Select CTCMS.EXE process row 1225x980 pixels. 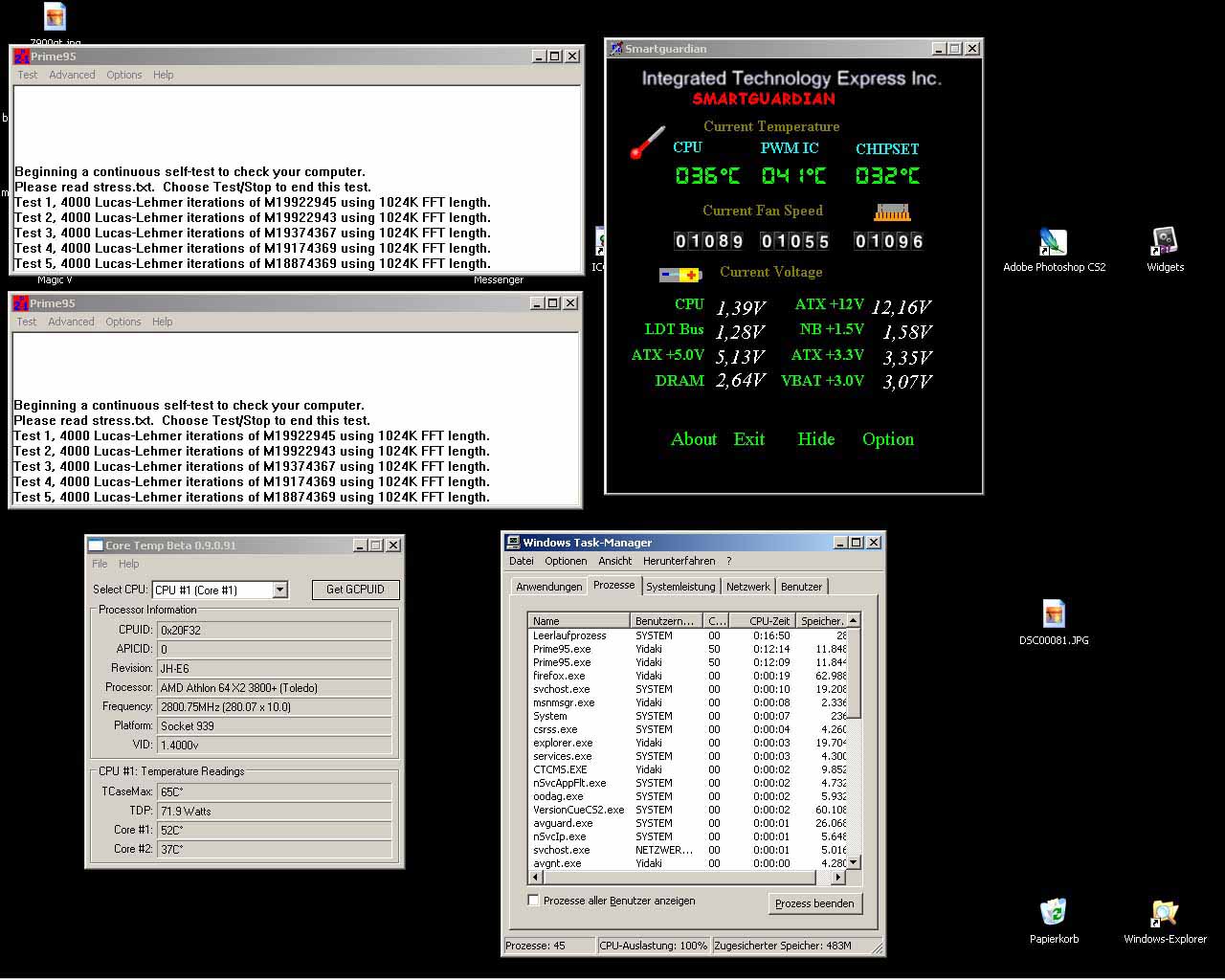687,769
